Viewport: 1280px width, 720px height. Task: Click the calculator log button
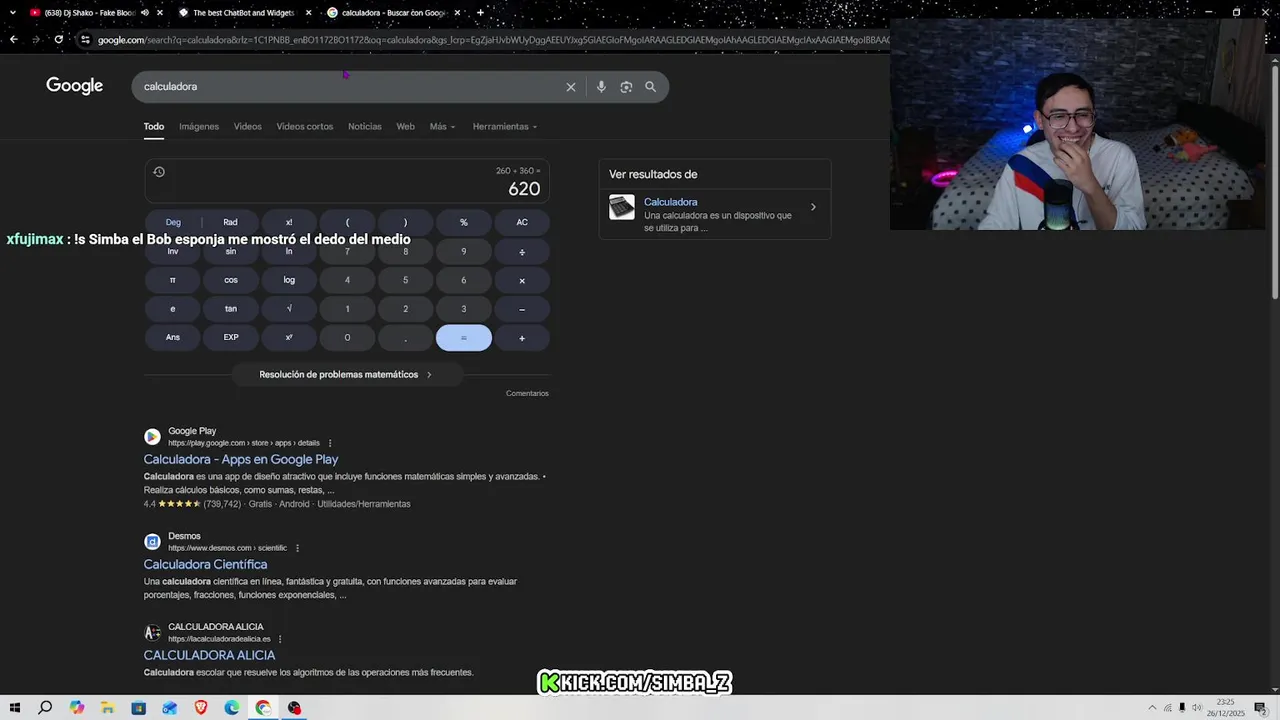click(289, 280)
